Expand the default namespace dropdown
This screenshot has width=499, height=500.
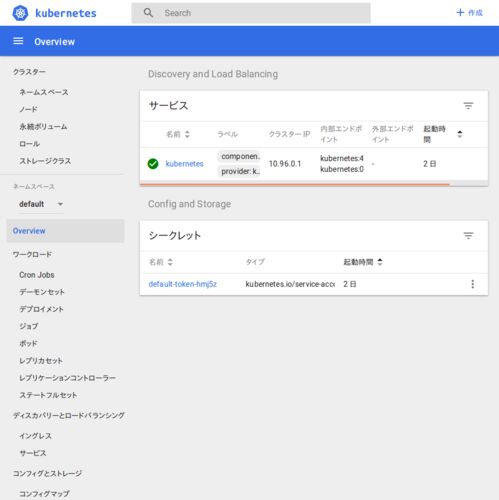point(60,204)
